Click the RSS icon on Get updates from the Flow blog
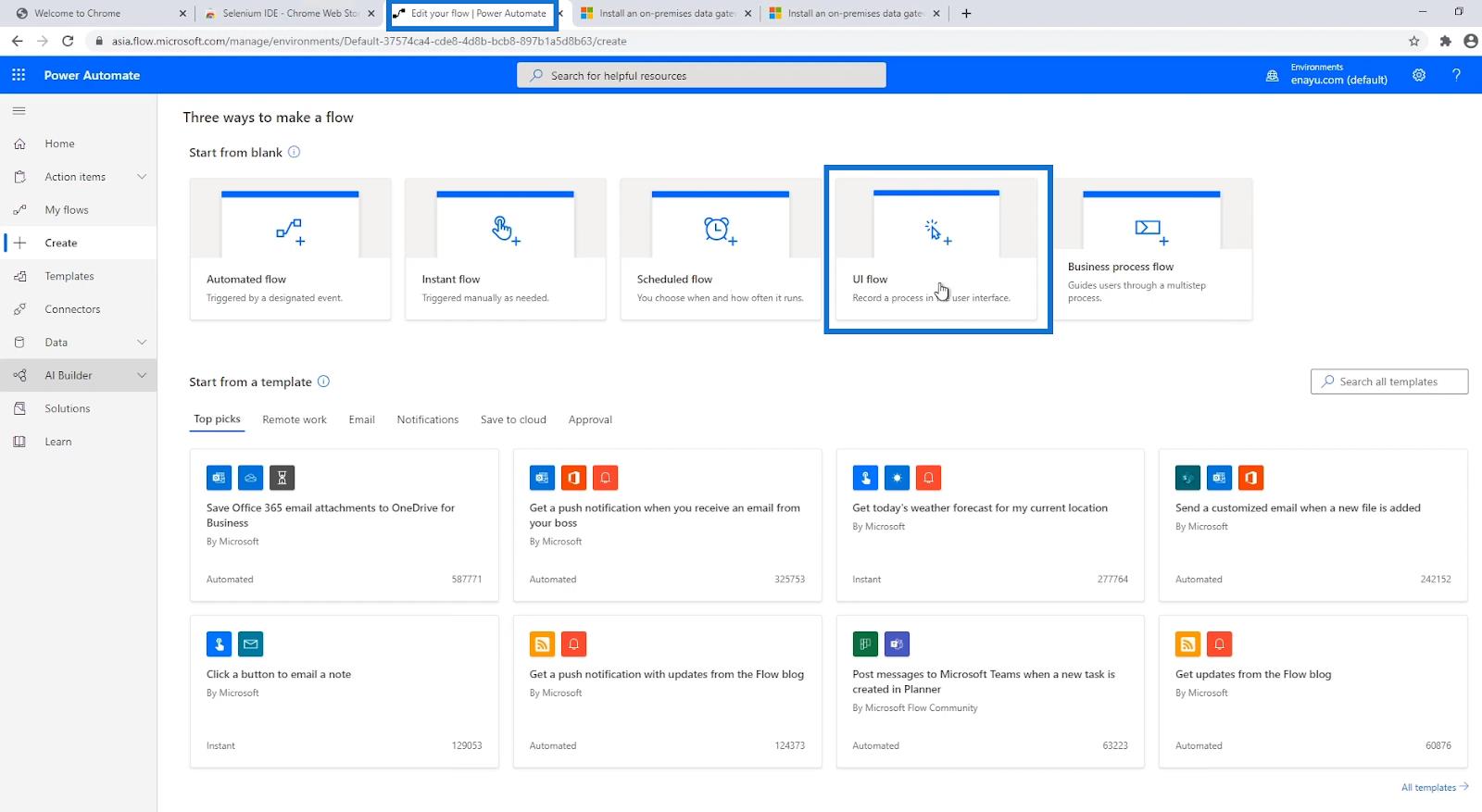Screen dimensions: 1482x812 click(1187, 643)
